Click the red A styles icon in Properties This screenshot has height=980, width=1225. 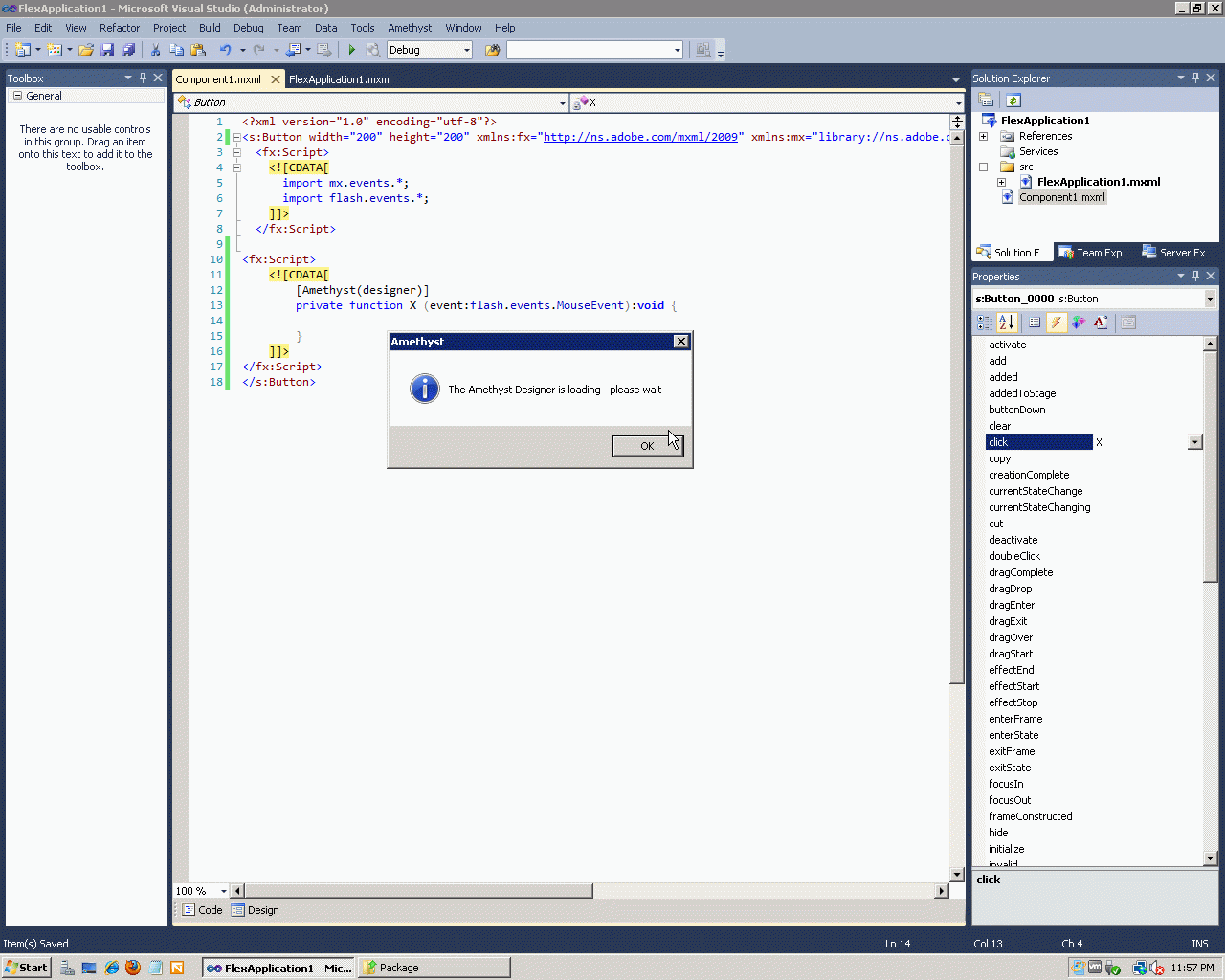click(1101, 323)
